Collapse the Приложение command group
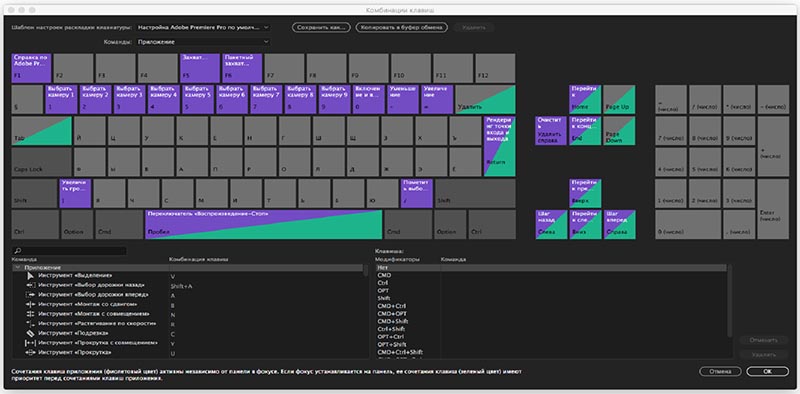800x394 pixels. (17, 267)
